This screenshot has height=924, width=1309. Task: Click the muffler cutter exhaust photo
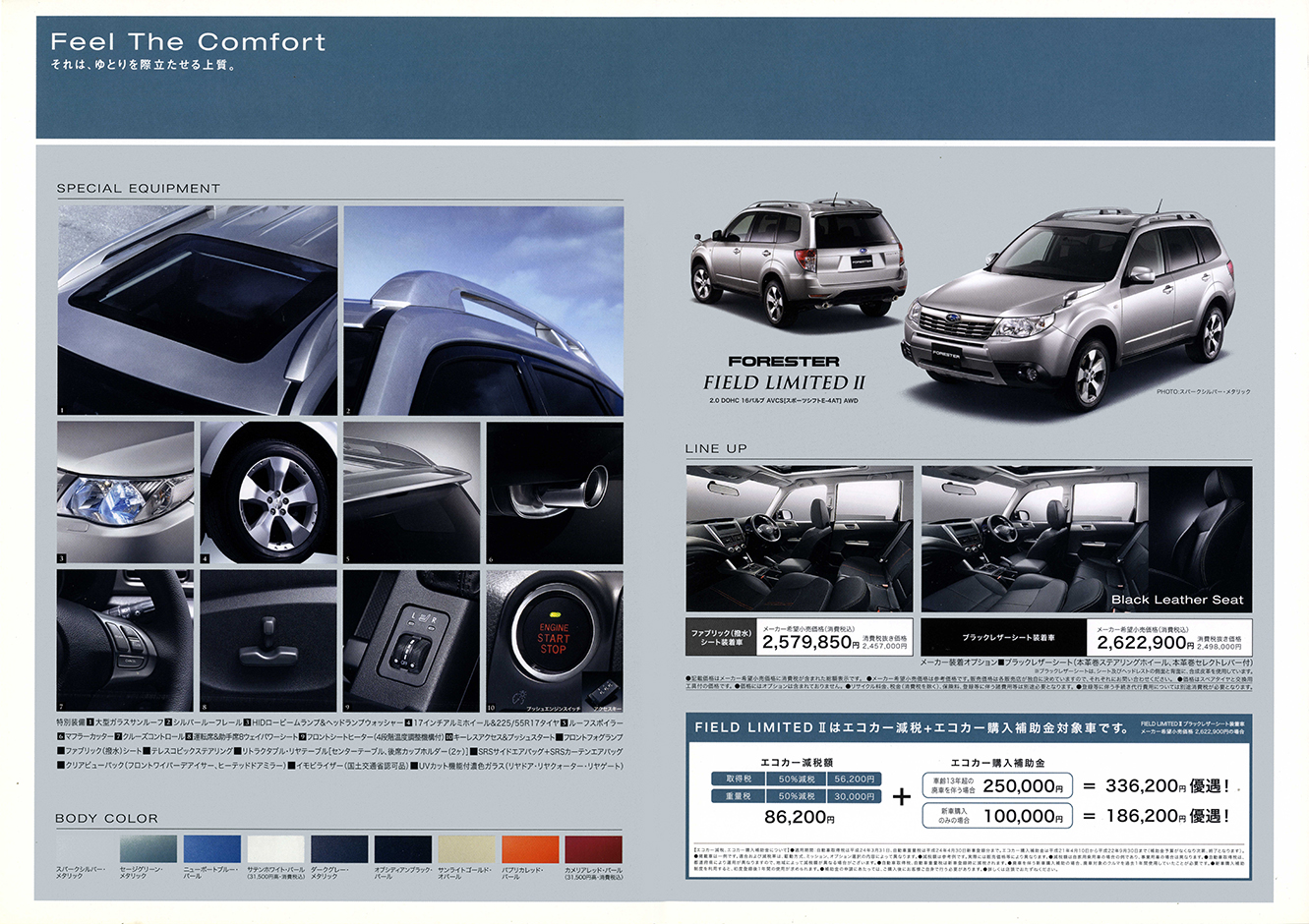coord(555,492)
